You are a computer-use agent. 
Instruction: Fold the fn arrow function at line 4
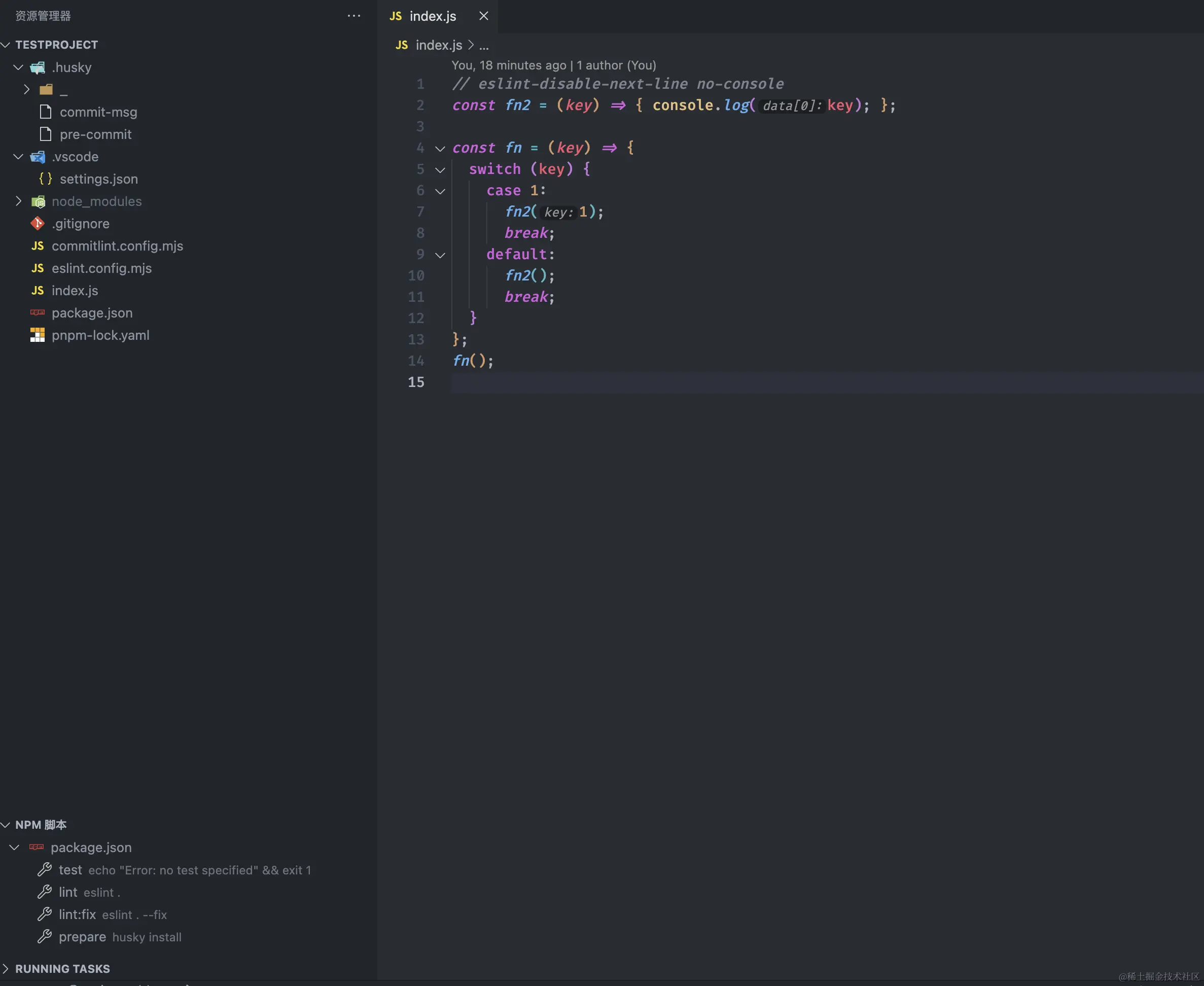click(440, 149)
